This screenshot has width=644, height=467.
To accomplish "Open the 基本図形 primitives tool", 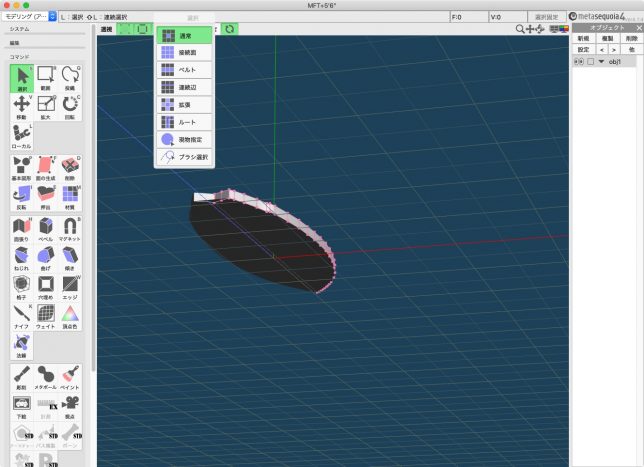I will (x=22, y=168).
